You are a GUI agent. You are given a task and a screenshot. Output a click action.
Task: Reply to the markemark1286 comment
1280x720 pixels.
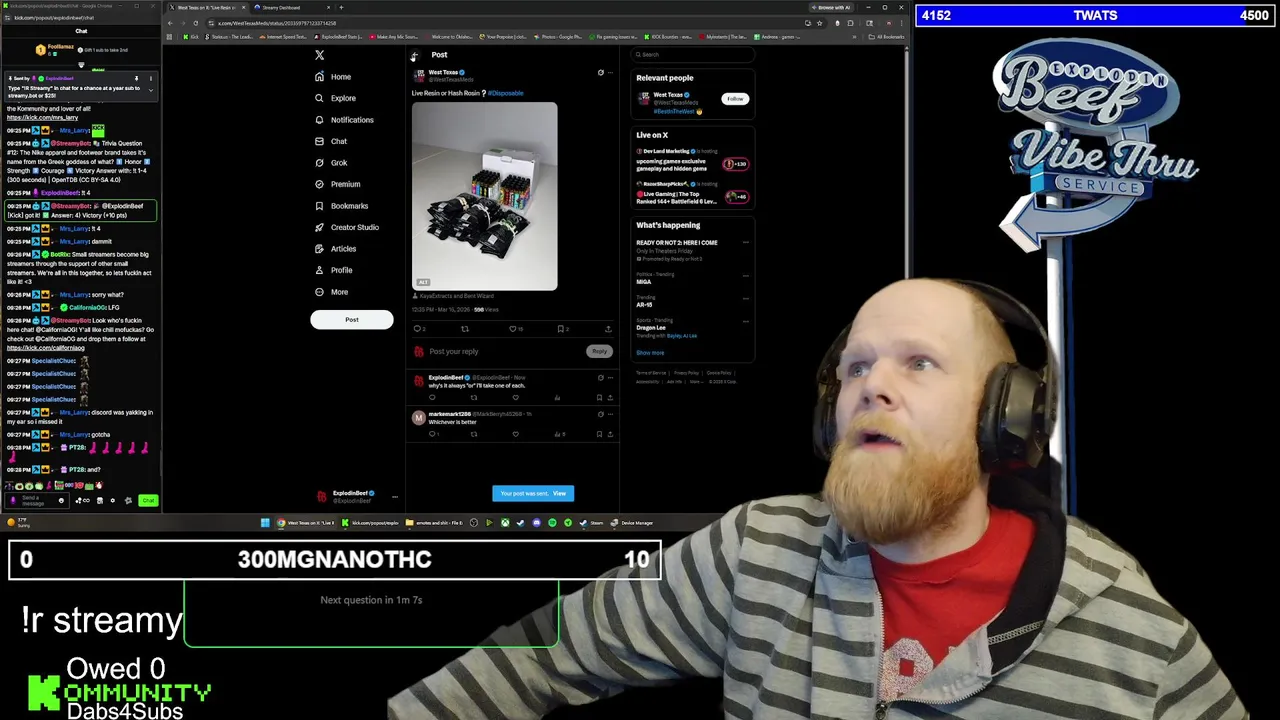pos(433,434)
